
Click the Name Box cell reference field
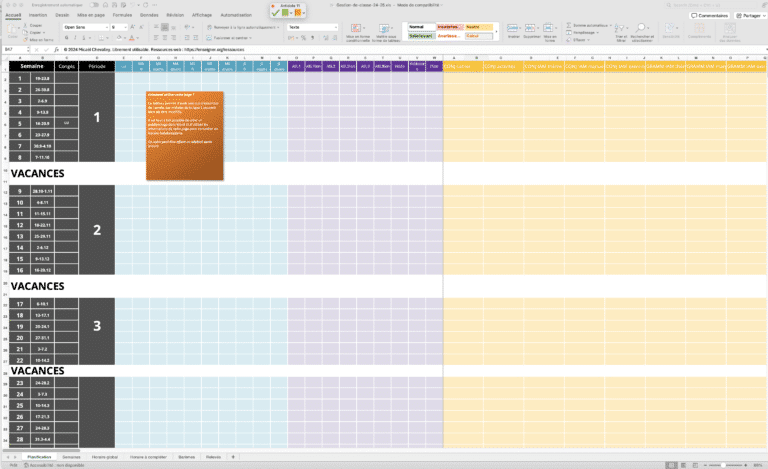[15, 49]
